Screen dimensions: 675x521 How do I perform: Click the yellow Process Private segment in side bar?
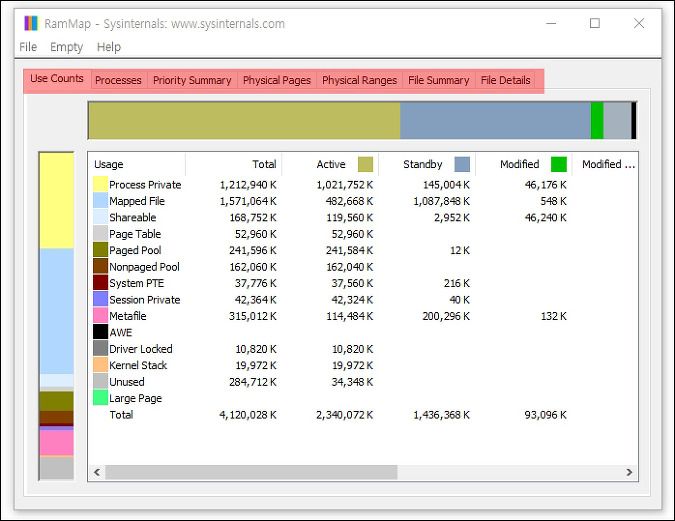point(56,201)
